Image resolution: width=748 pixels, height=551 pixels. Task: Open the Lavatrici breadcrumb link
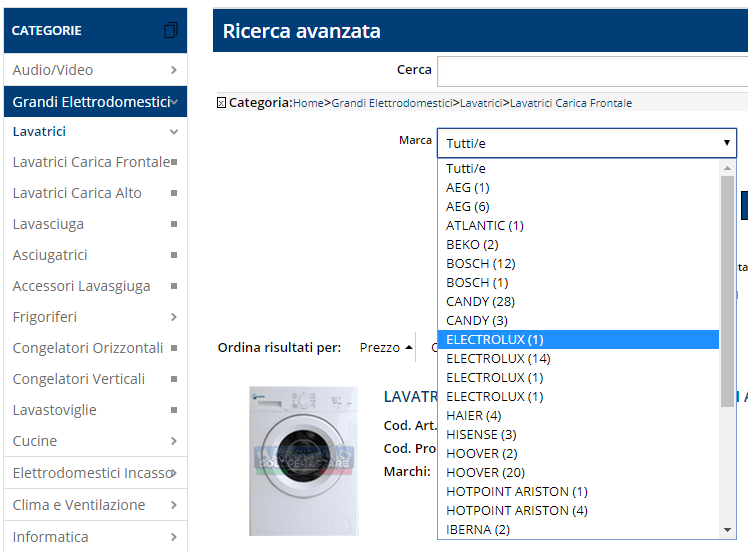[x=481, y=103]
